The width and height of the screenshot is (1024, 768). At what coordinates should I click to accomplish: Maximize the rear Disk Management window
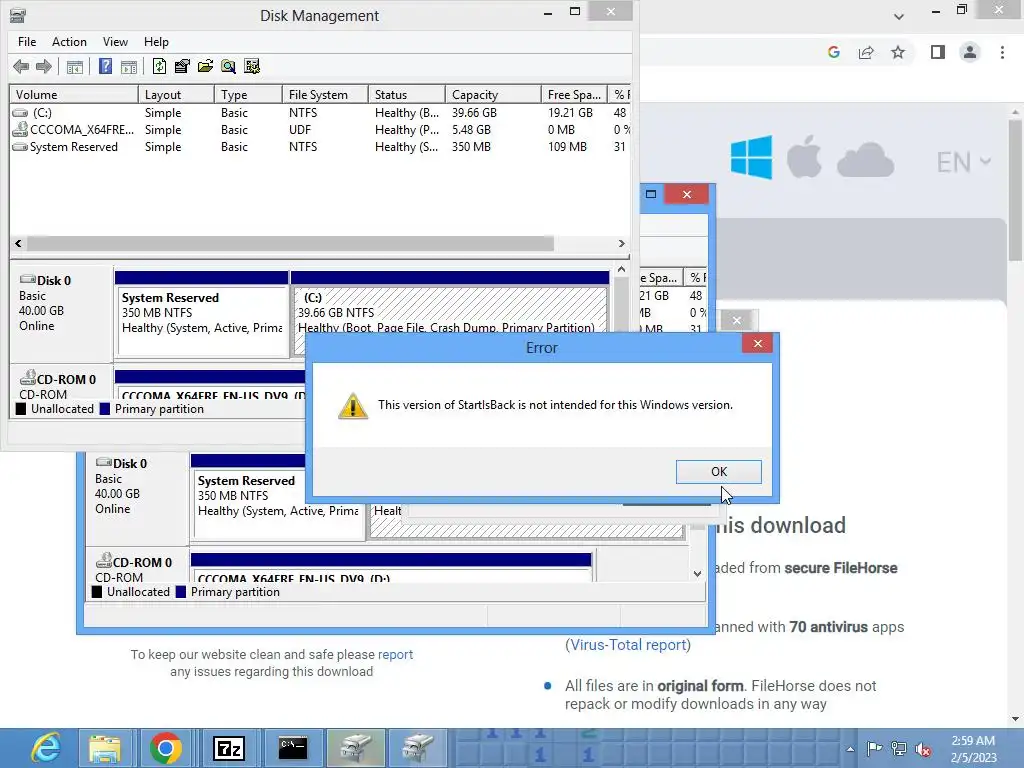(651, 194)
